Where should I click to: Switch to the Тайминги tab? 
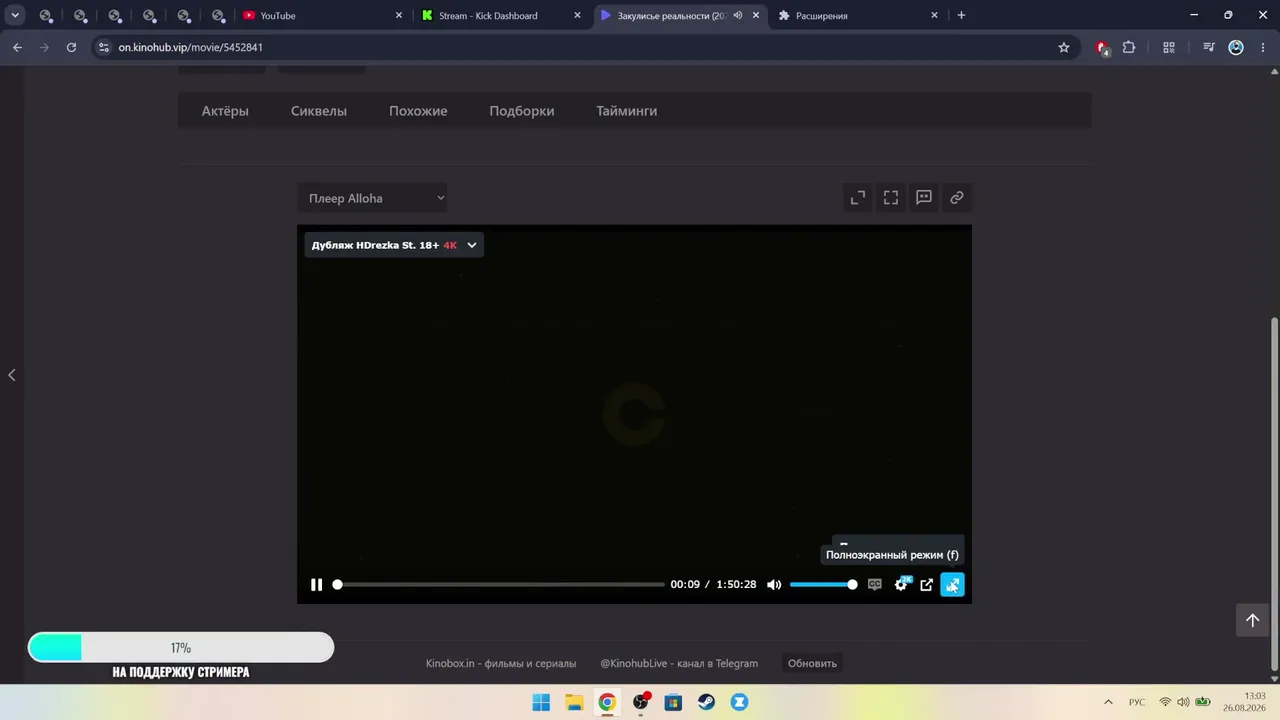[x=627, y=111]
